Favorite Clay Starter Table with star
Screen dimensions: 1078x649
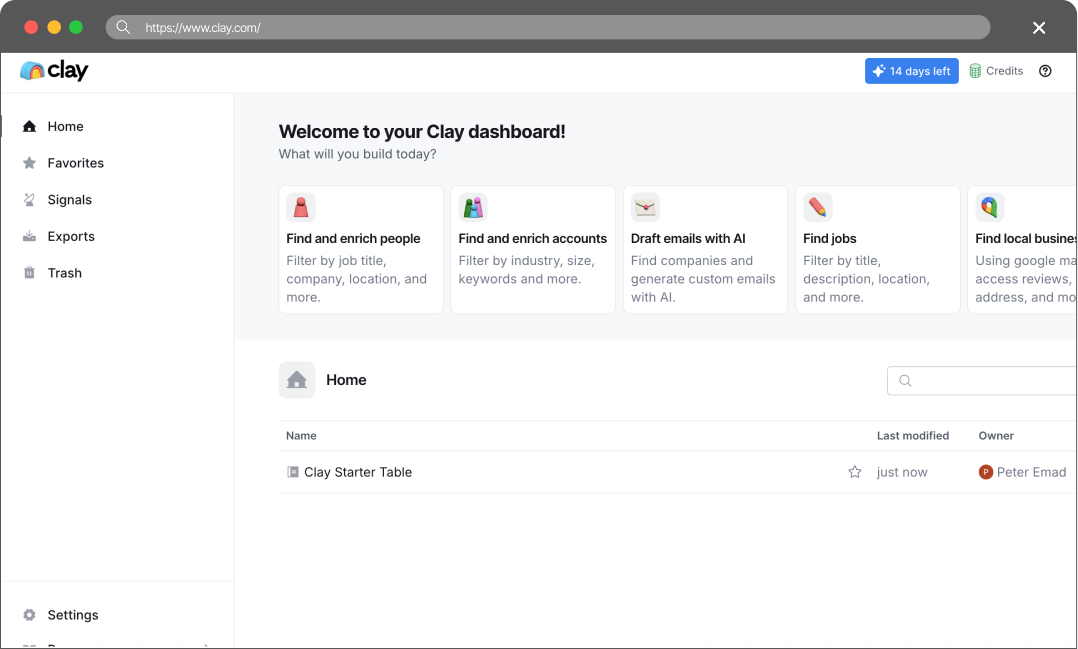pos(855,472)
